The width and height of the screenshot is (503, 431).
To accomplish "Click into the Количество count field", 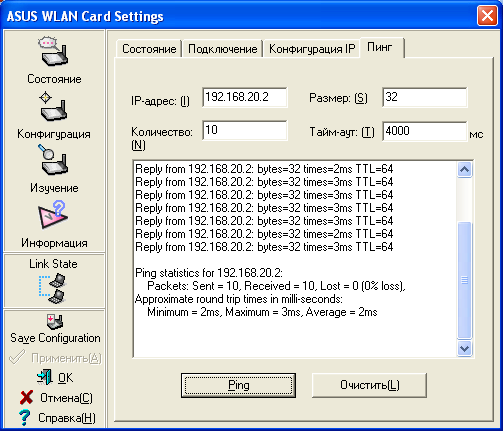I will pos(245,130).
